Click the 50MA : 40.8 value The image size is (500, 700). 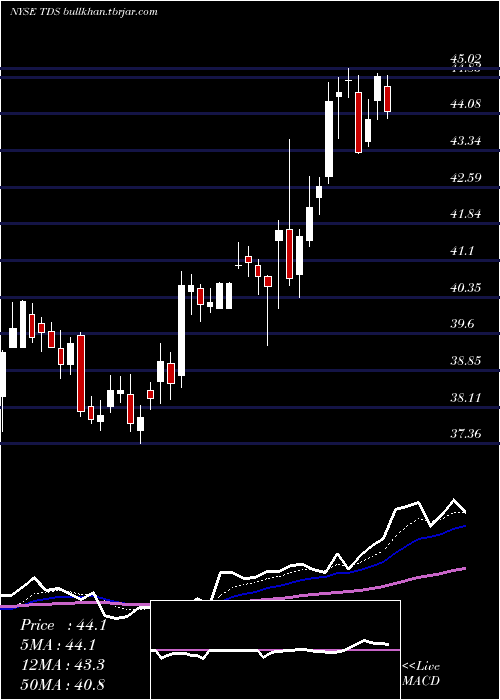(62, 684)
